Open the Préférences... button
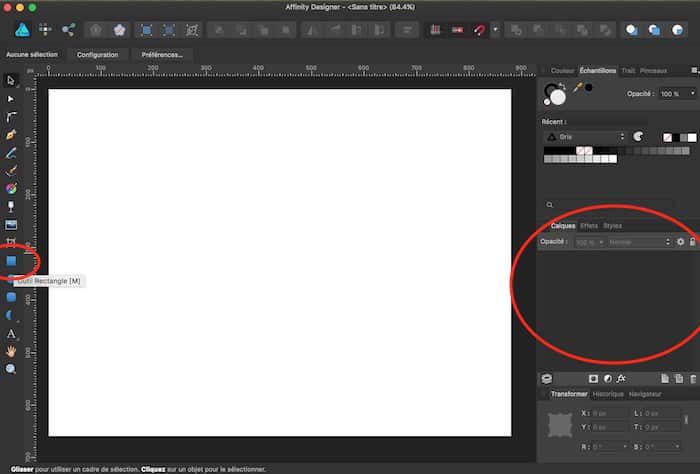Image resolution: width=700 pixels, height=474 pixels. click(162, 54)
